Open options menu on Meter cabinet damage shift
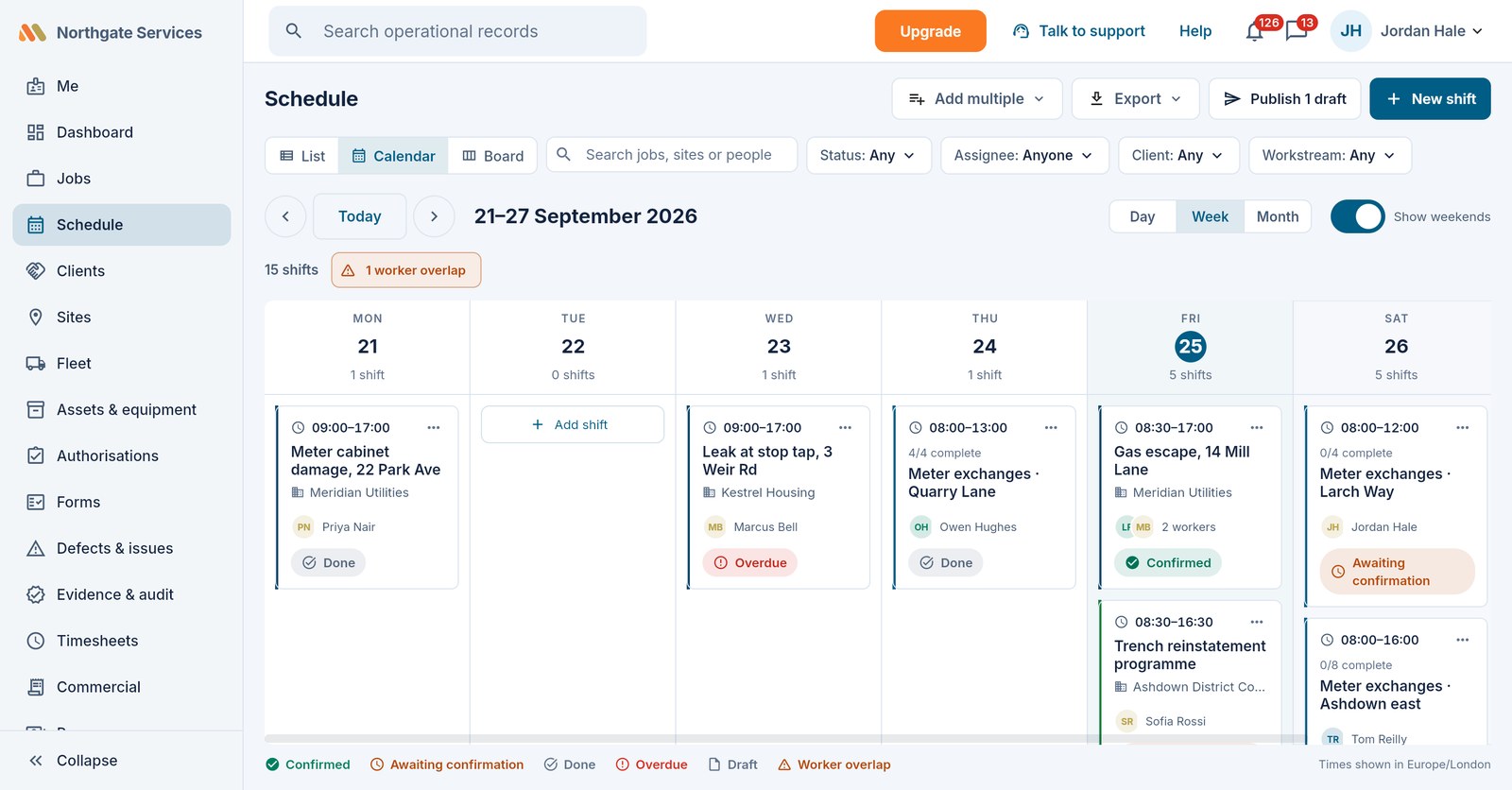Screen dimensions: 1512x790 434,427
